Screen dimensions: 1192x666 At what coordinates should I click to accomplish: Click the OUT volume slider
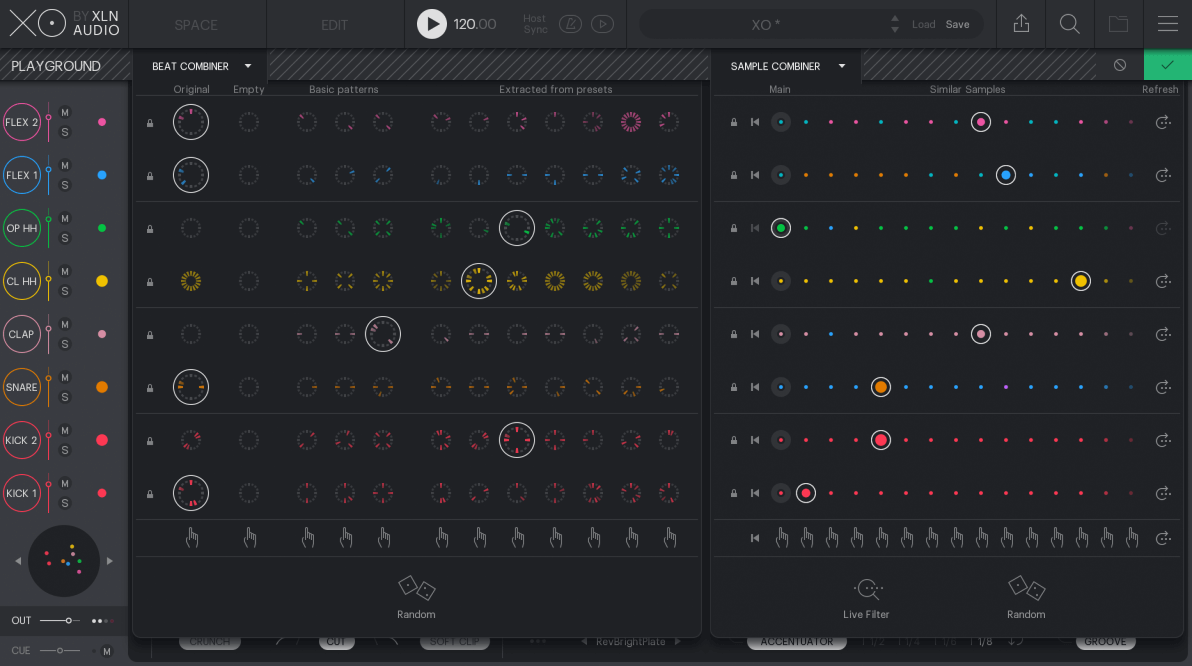click(x=60, y=621)
